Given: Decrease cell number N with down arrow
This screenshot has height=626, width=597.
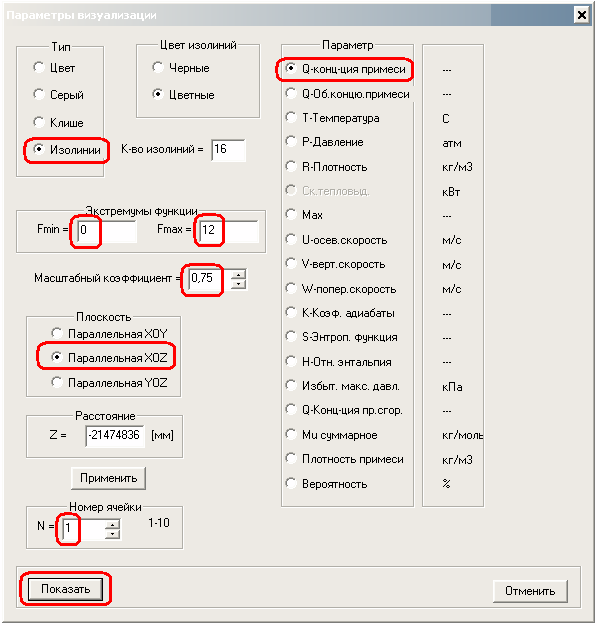Looking at the screenshot, I should [x=113, y=534].
